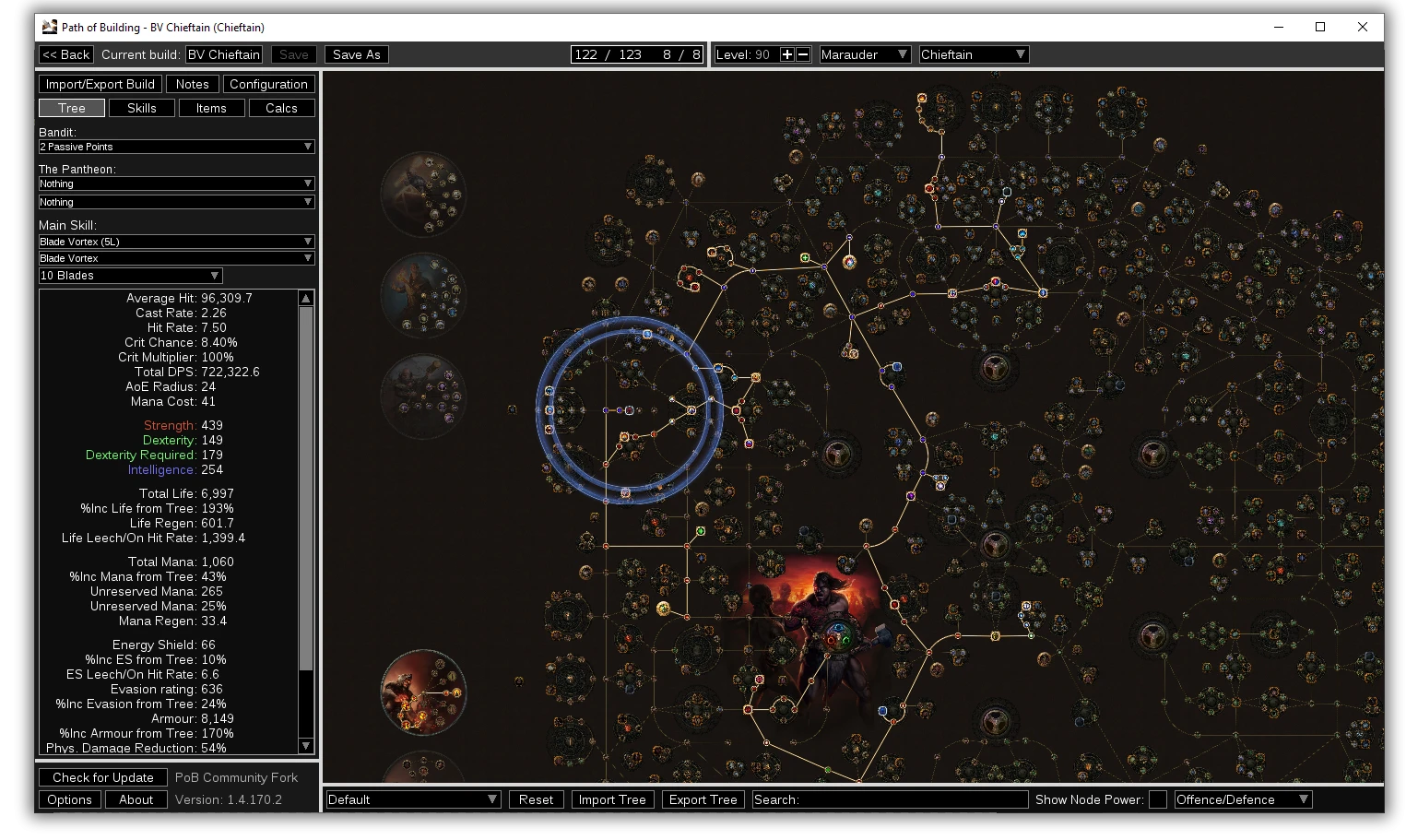Click the fiery ascendancy preview circle near bottom left
This screenshot has height=840, width=1418.
click(x=422, y=692)
